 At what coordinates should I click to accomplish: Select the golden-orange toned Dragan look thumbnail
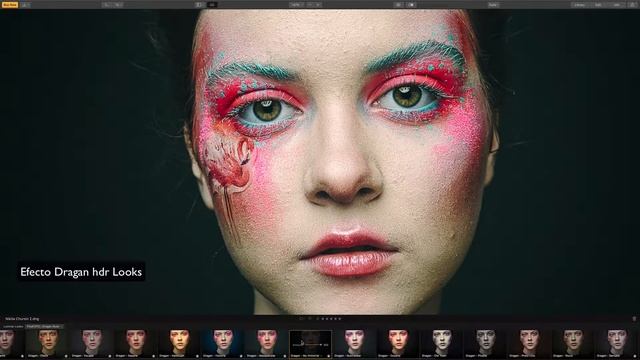179,343
